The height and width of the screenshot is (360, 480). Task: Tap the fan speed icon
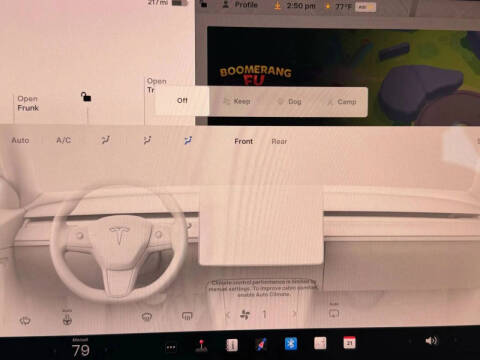pyautogui.click(x=245, y=314)
